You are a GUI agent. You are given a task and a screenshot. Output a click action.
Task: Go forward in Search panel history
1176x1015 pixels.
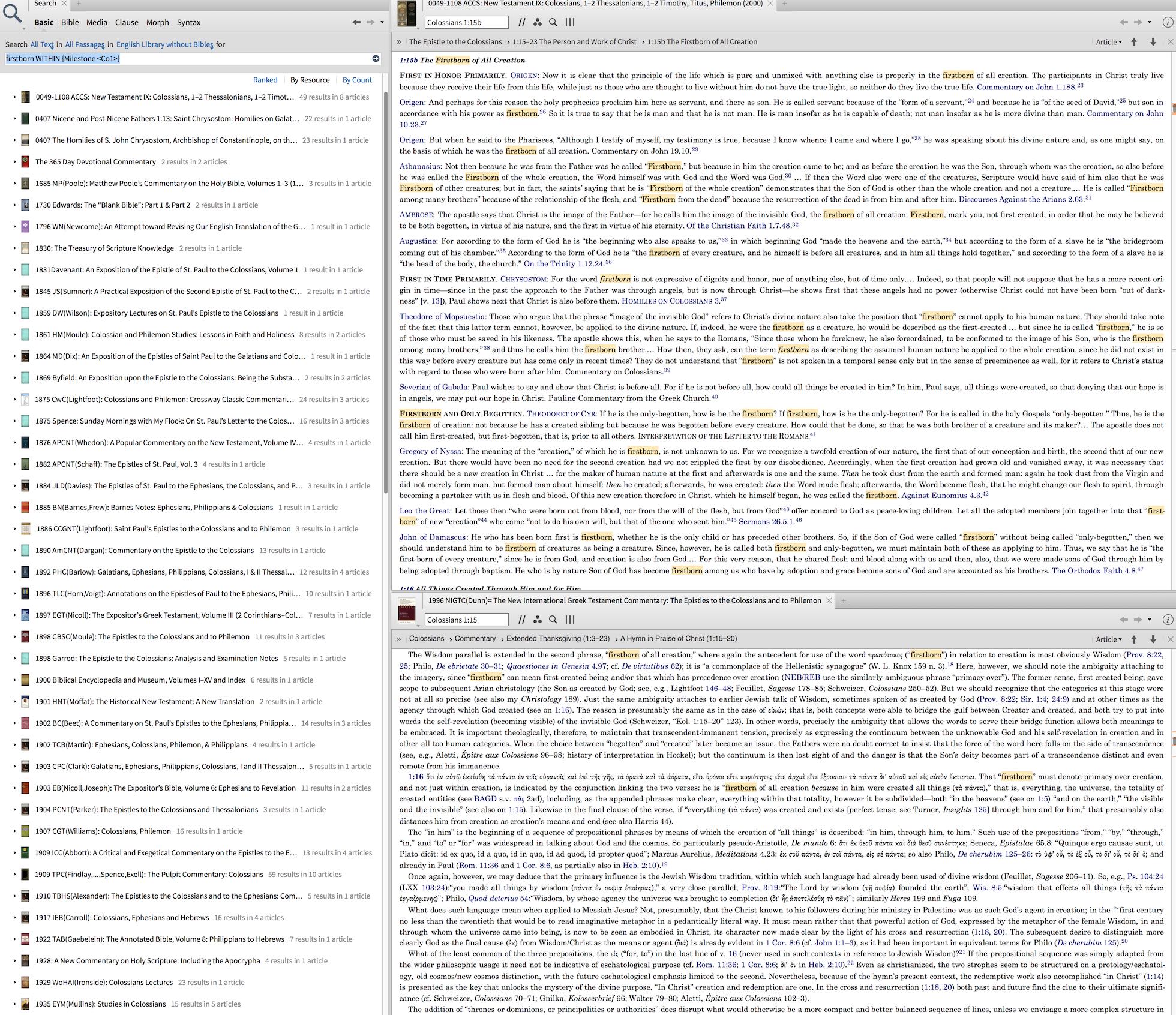tap(371, 22)
